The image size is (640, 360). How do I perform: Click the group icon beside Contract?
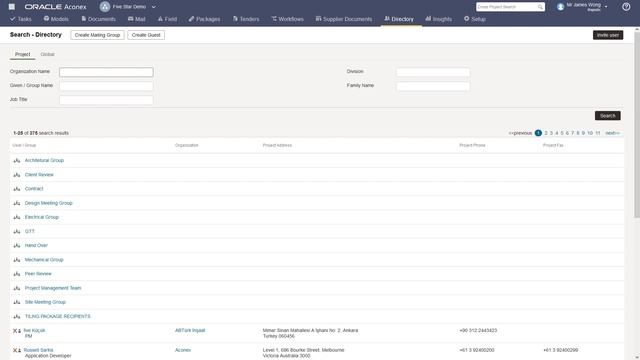click(17, 189)
